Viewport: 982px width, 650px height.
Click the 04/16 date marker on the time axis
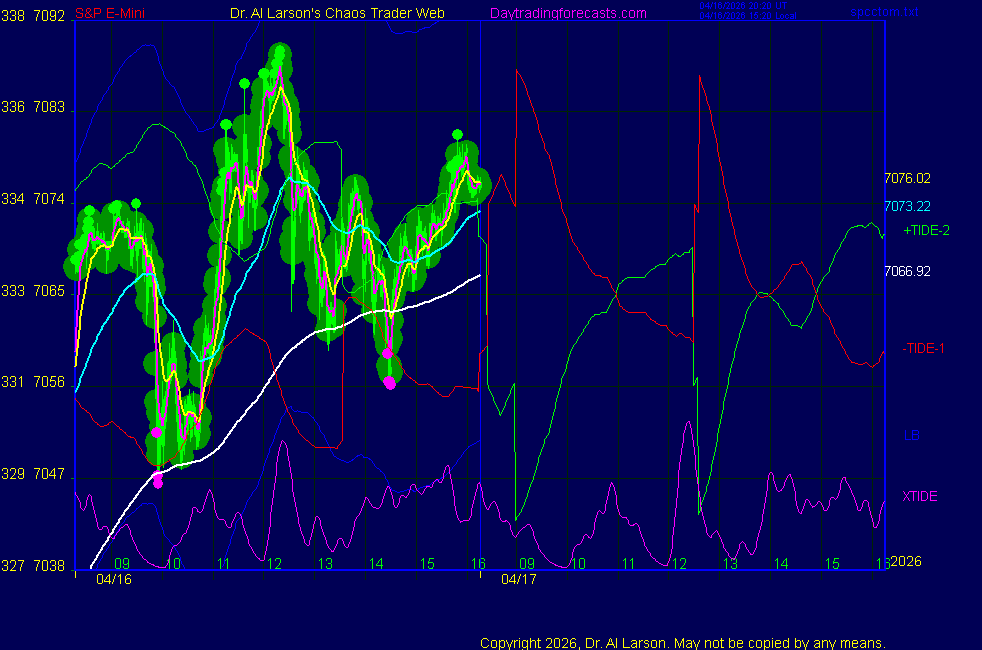113,579
